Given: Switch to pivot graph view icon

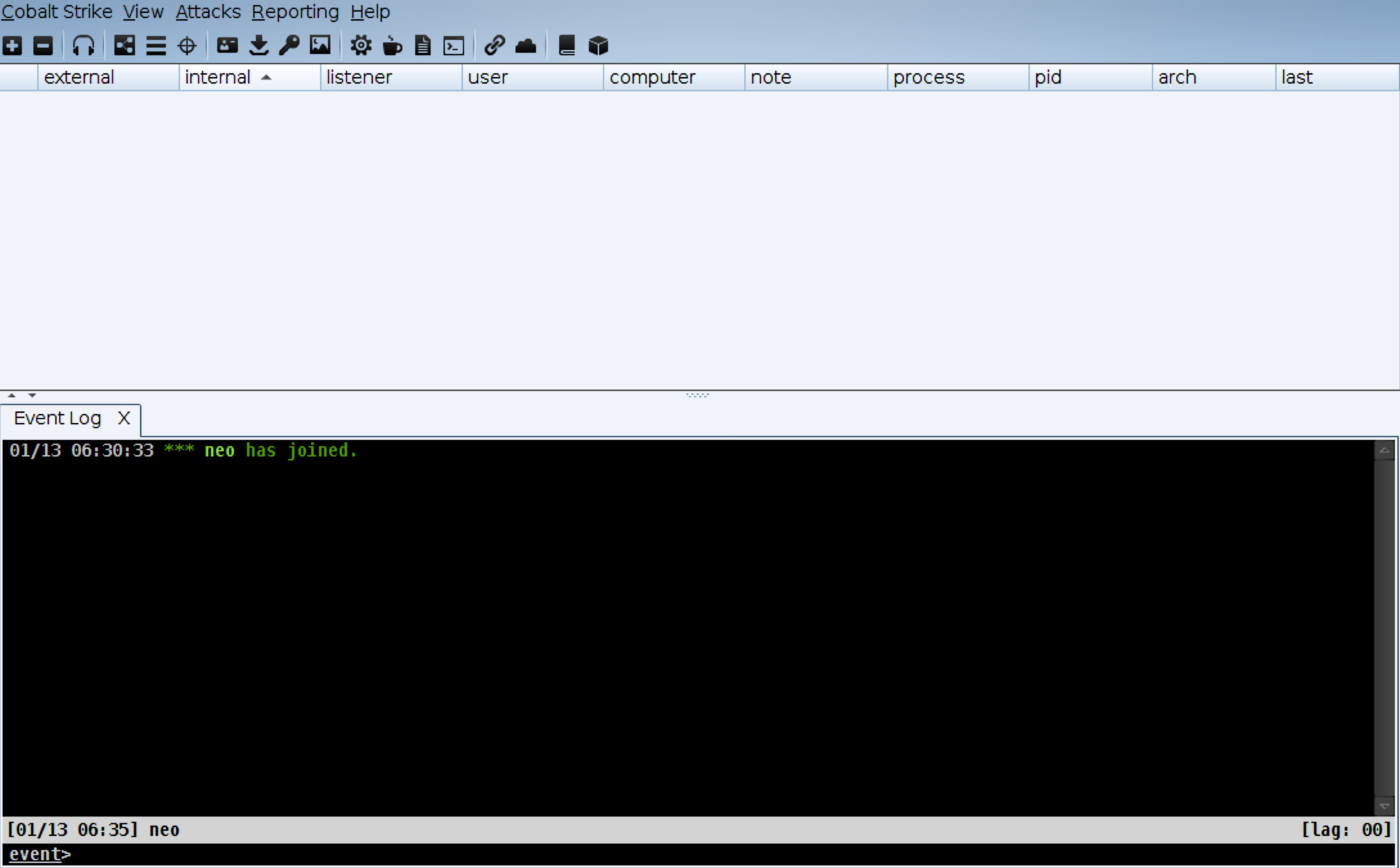Looking at the screenshot, I should point(124,46).
